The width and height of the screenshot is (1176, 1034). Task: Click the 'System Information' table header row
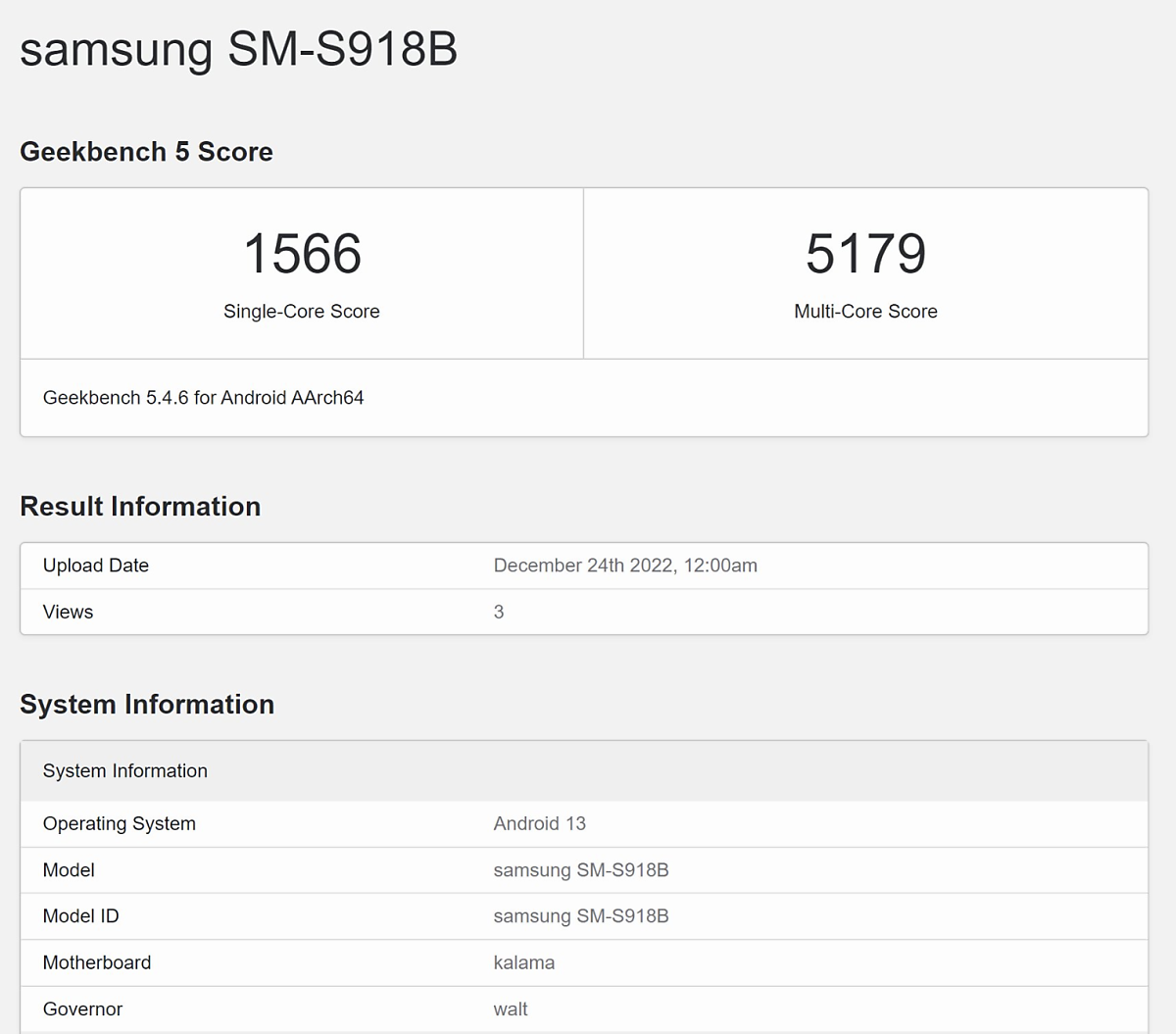pos(584,771)
